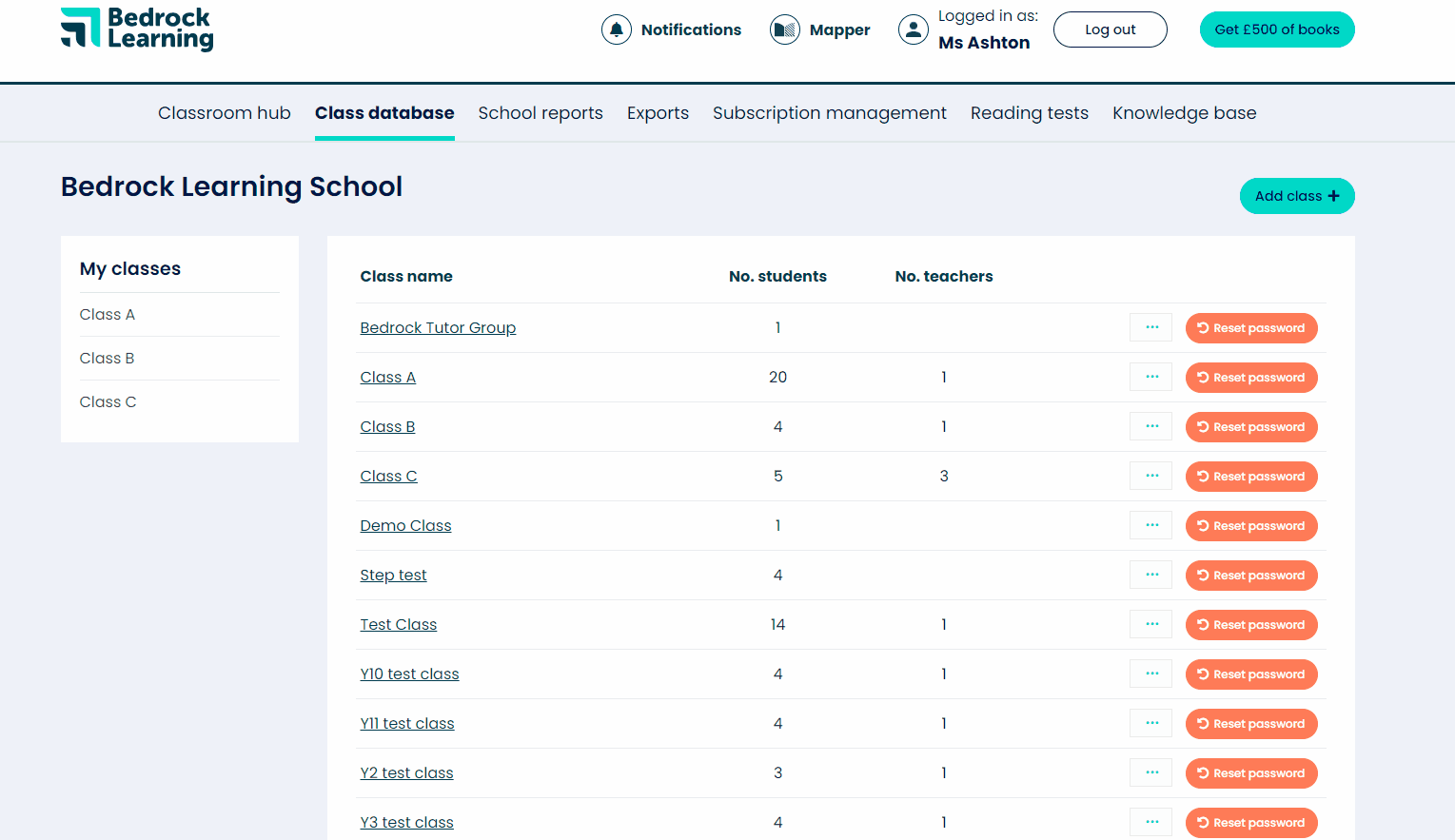Open more options for Test Class
Image resolution: width=1455 pixels, height=840 pixels.
tap(1151, 624)
